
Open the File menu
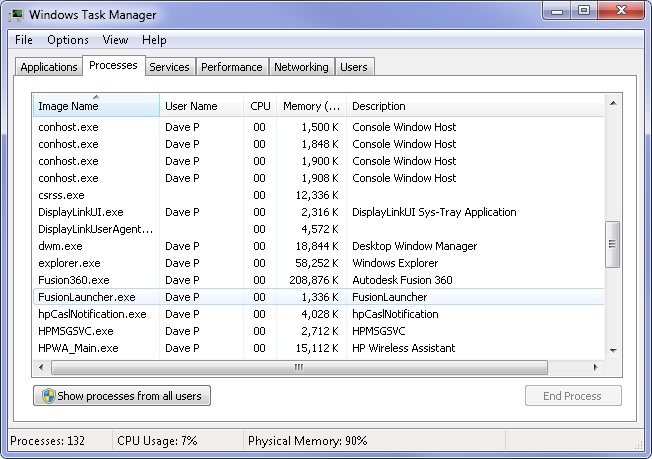pos(24,40)
